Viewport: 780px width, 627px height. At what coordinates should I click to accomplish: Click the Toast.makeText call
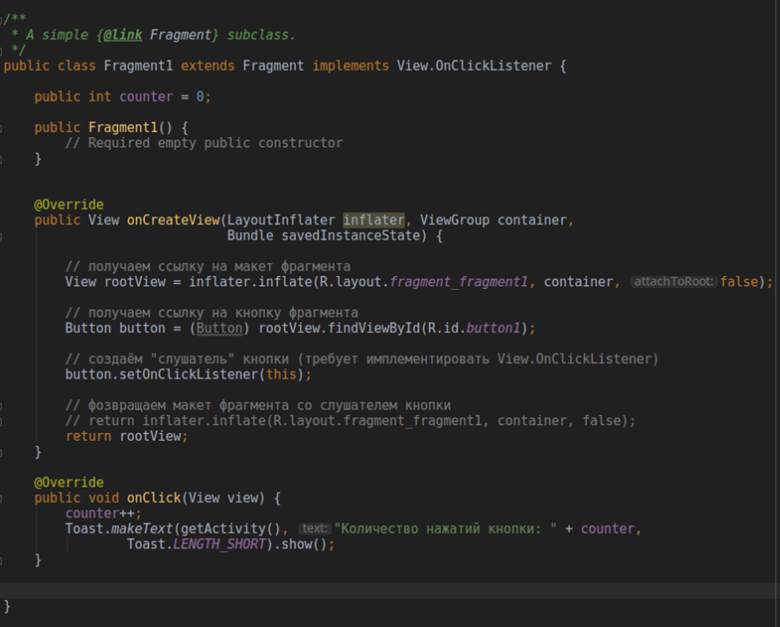tap(118, 528)
